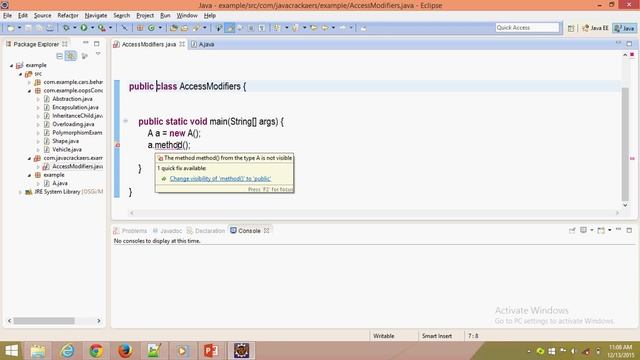Click the editor vertical scrollbar
Viewport: 640px width, 360px height.
pyautogui.click(x=625, y=144)
